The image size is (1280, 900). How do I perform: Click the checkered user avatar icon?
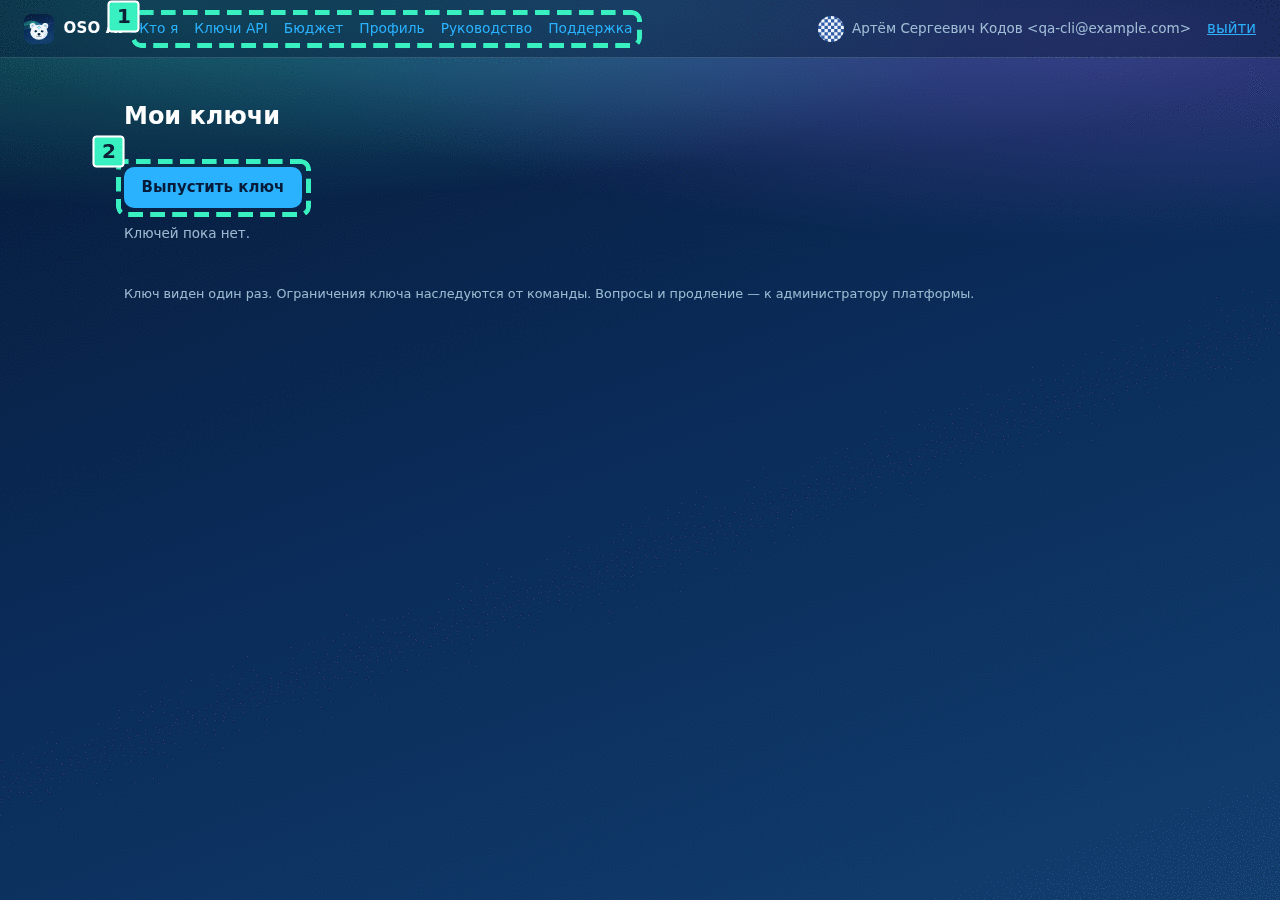pyautogui.click(x=831, y=29)
